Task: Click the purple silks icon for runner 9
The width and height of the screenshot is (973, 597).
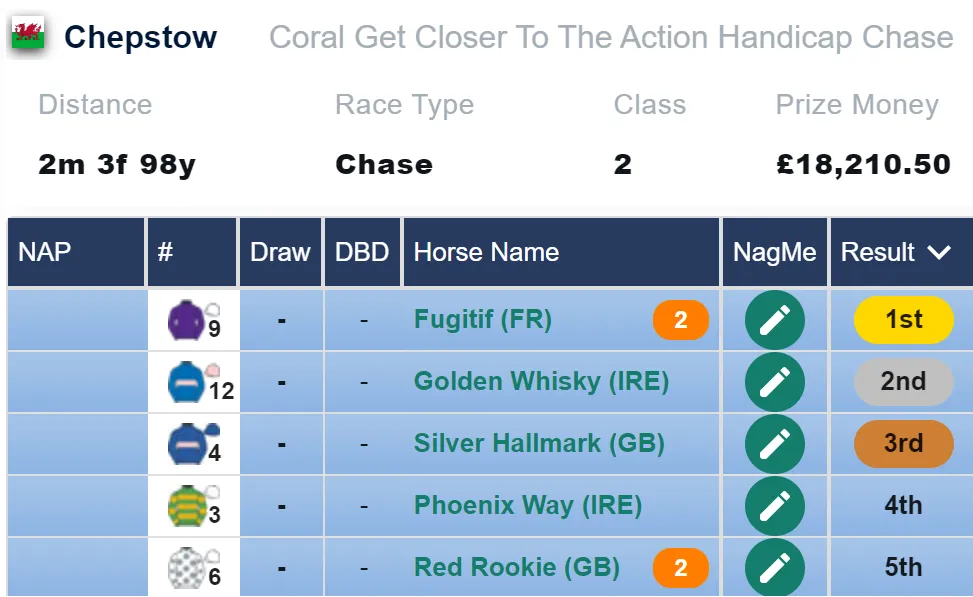Action: click(186, 320)
